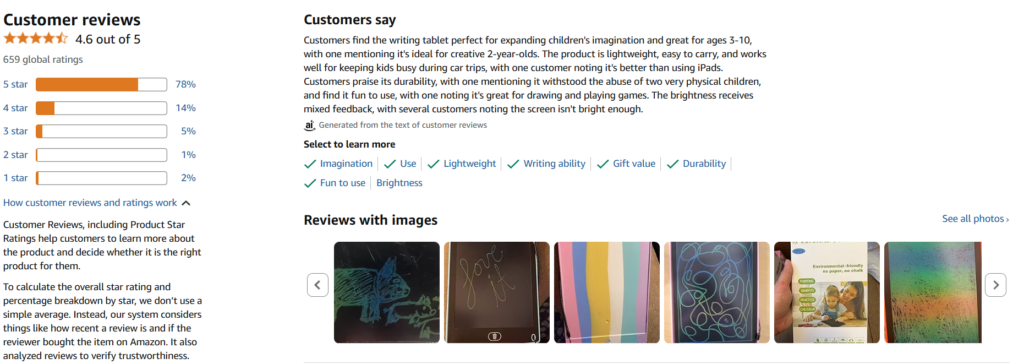Open See all photos link
The image size is (1024, 364).
coord(975,219)
